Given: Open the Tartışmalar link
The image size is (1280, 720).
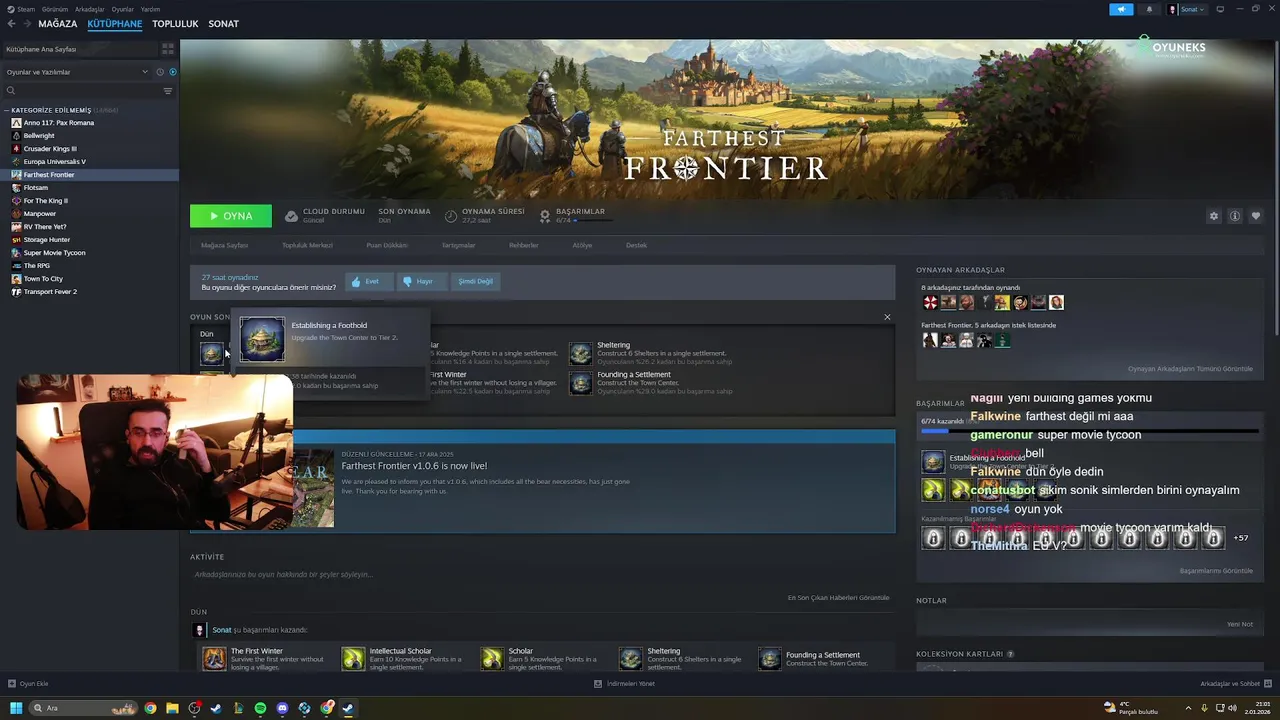Looking at the screenshot, I should point(458,245).
